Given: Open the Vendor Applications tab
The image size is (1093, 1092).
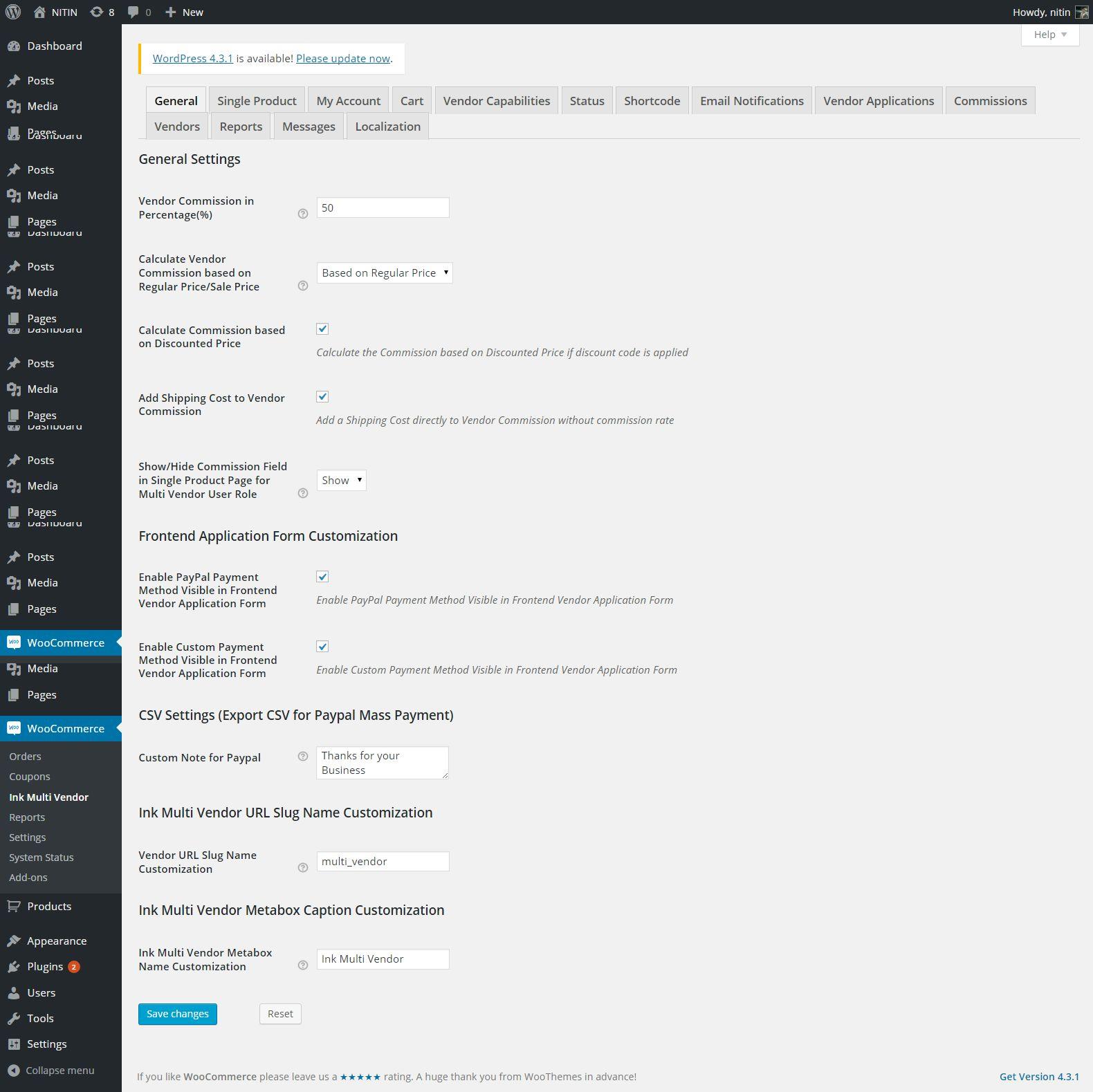Looking at the screenshot, I should coord(879,101).
